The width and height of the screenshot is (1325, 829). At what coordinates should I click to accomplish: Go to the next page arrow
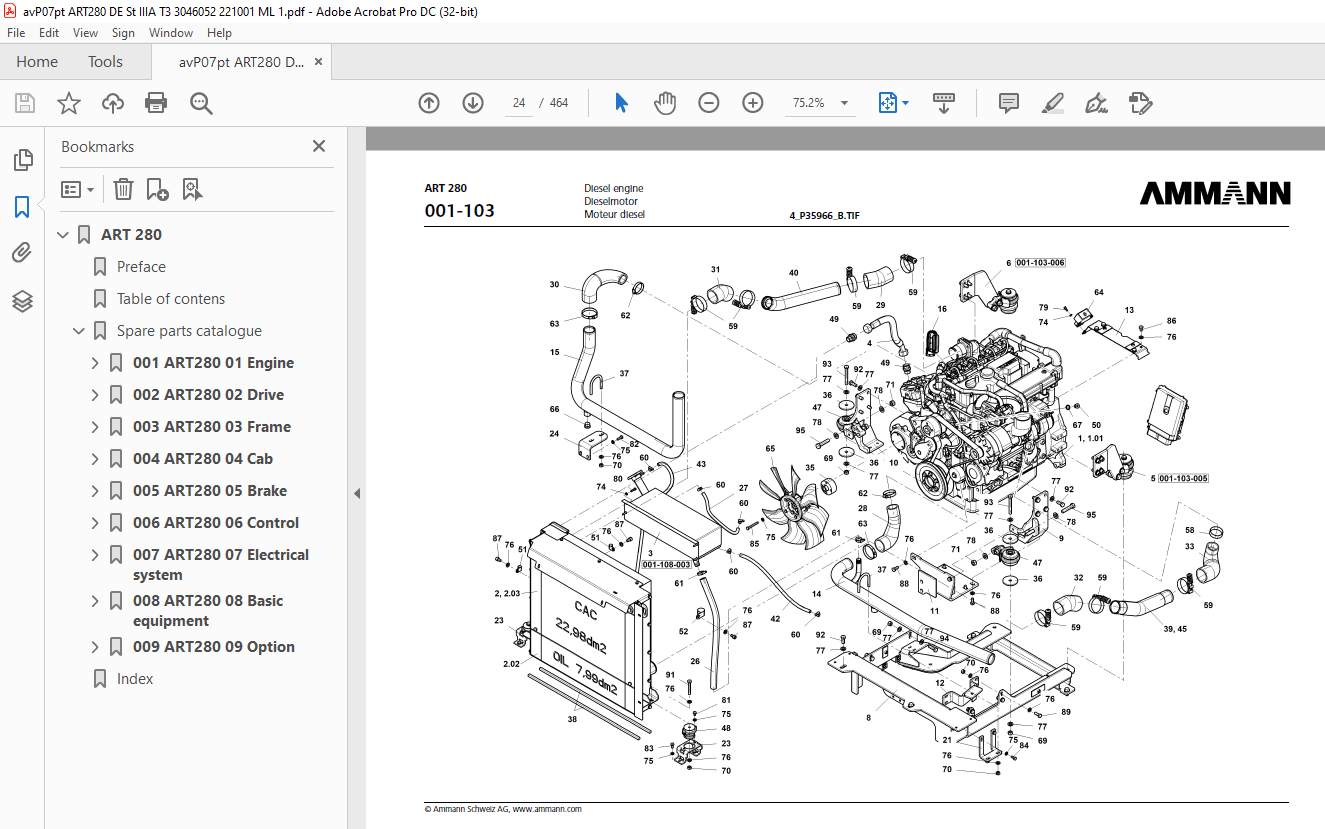pos(473,103)
